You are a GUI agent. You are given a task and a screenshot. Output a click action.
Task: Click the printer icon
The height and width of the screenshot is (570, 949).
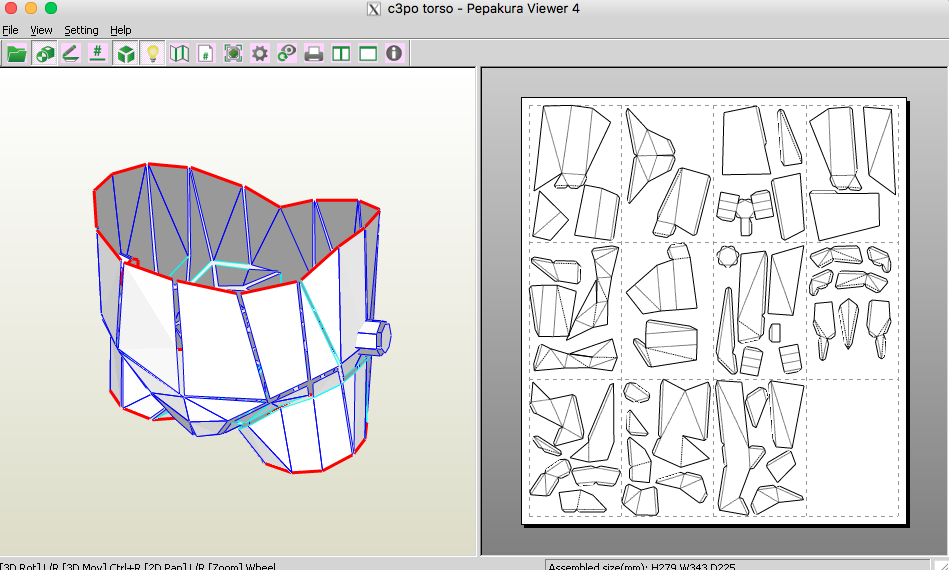pyautogui.click(x=314, y=54)
